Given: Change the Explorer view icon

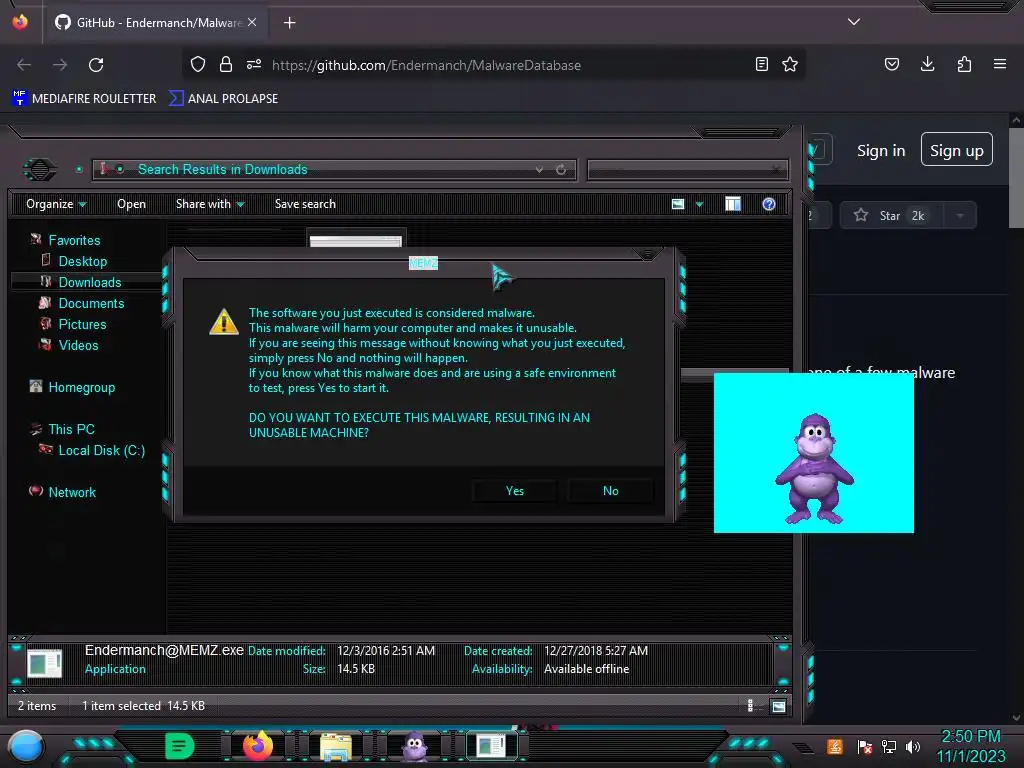Looking at the screenshot, I should coord(678,204).
